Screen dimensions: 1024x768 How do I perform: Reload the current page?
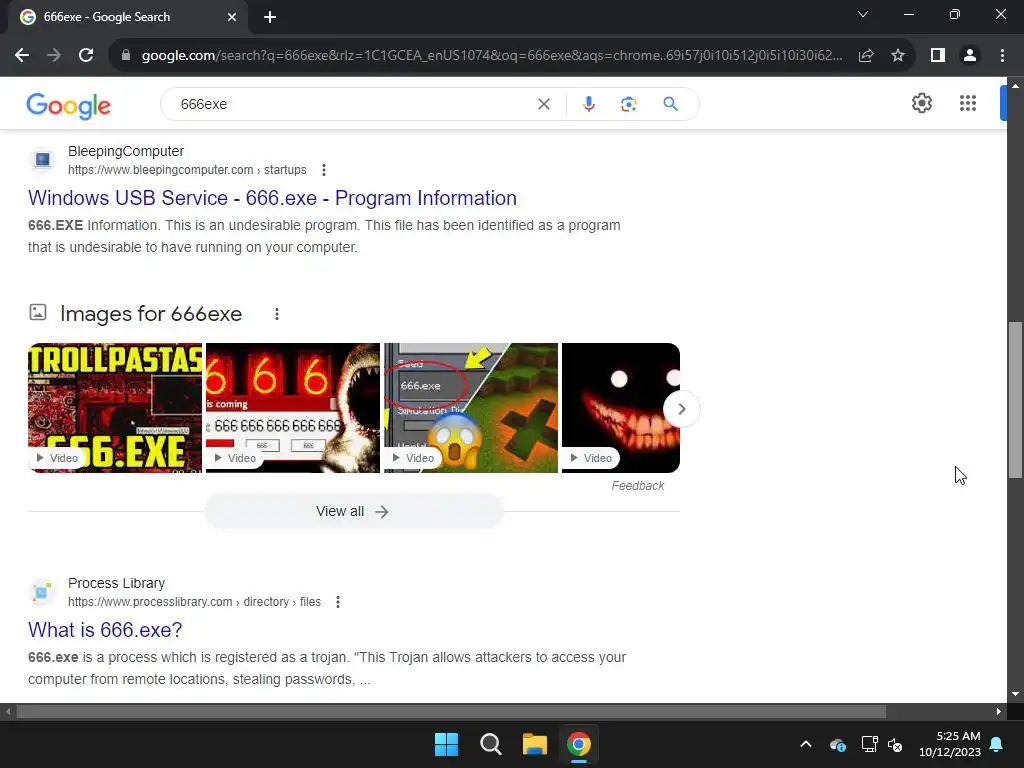tap(86, 56)
